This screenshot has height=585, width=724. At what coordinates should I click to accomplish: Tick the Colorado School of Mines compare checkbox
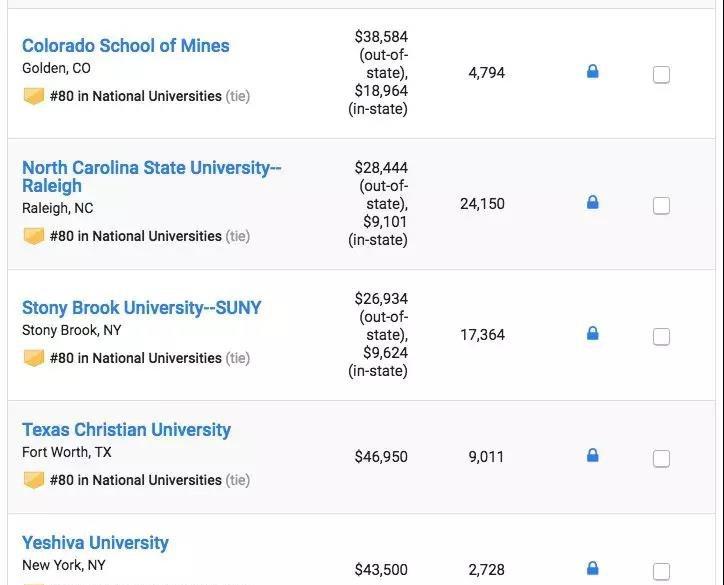661,74
